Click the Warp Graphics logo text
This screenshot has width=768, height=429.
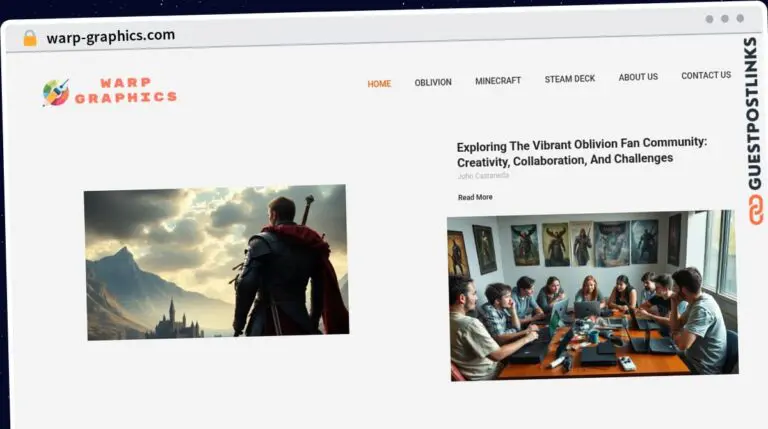click(125, 90)
